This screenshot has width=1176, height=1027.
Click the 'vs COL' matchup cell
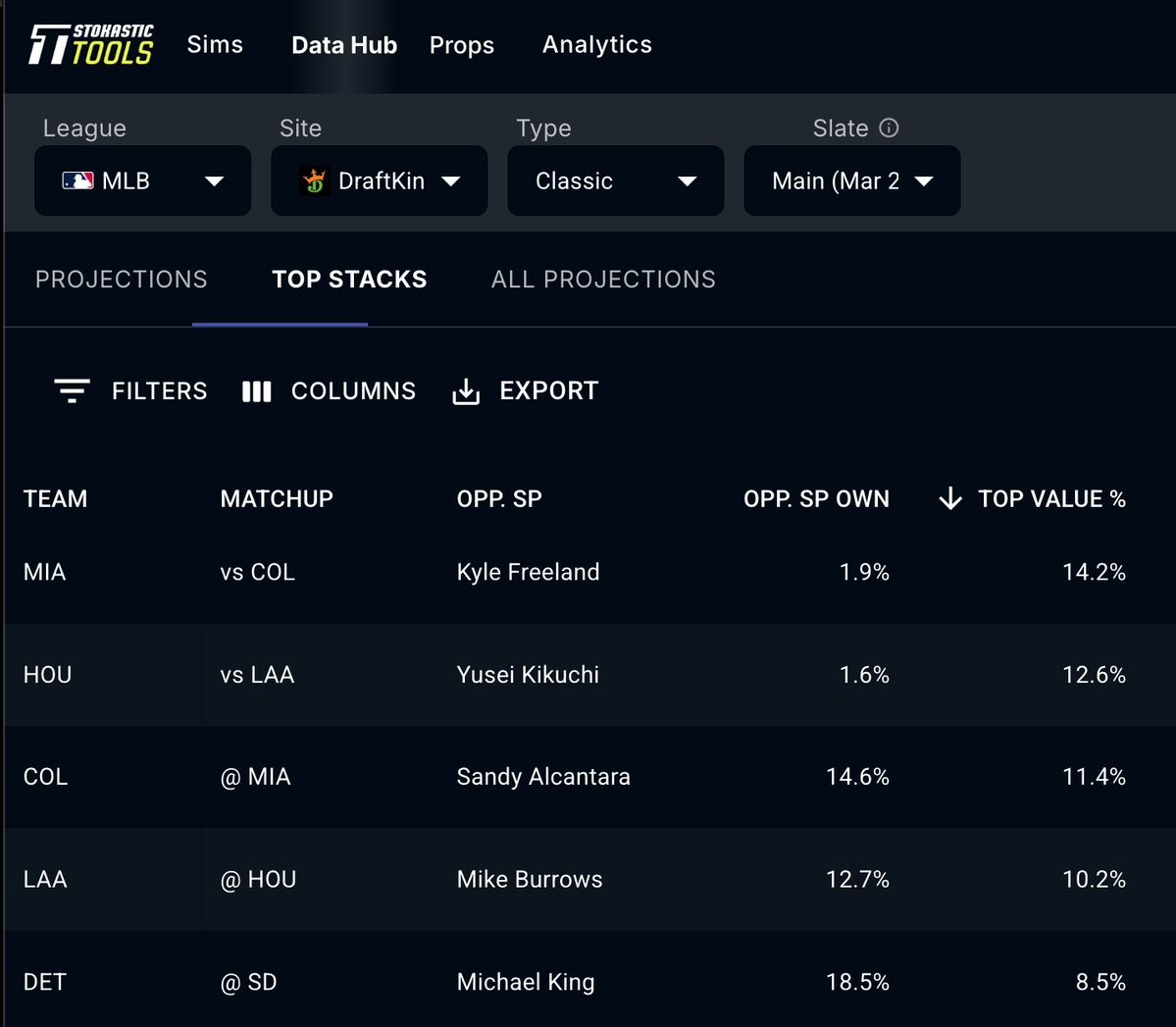tap(258, 573)
